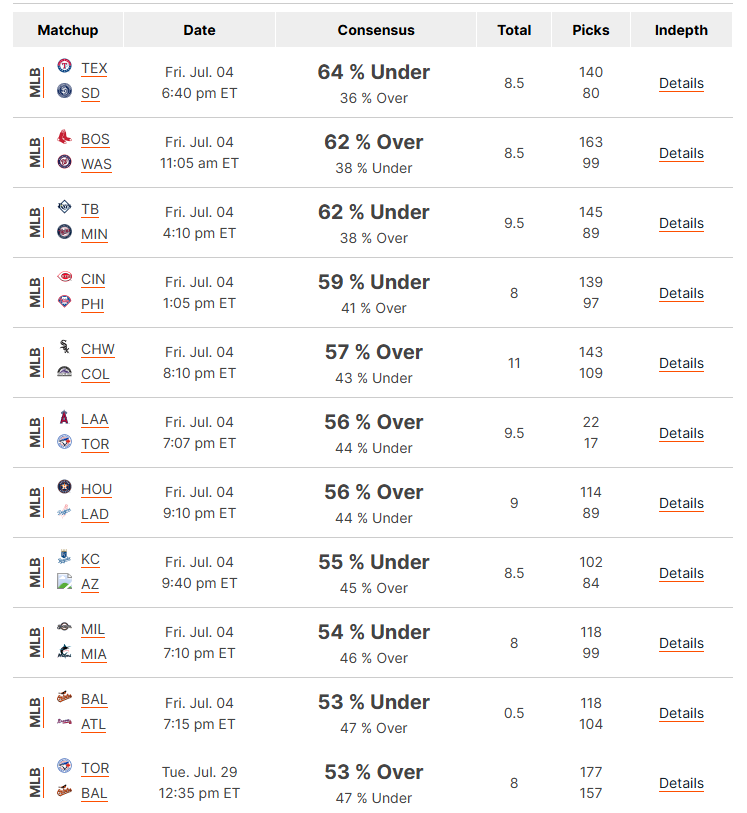
Task: Open the KC team link
Action: click(x=90, y=559)
